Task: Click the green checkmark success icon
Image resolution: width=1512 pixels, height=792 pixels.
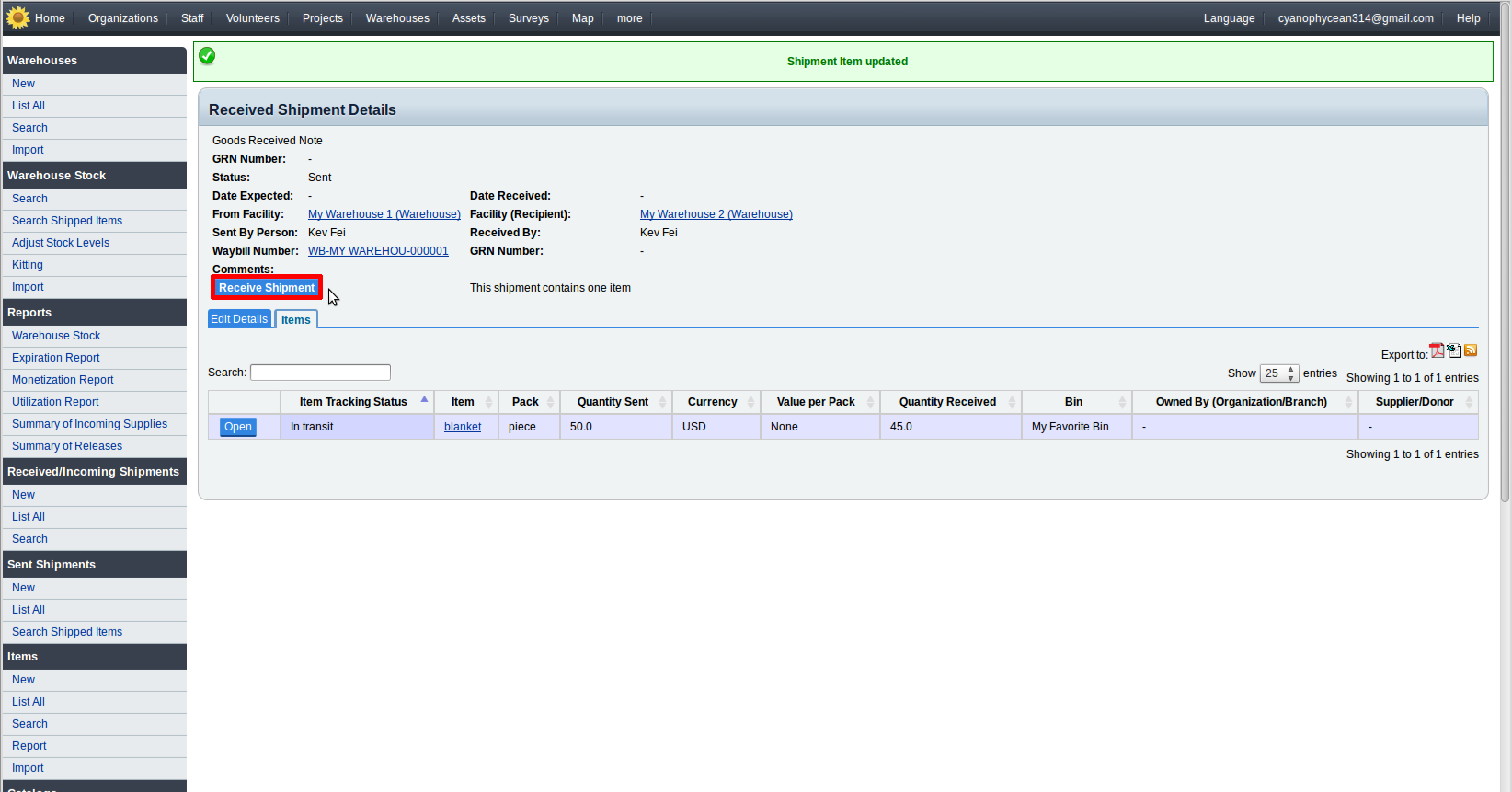Action: (x=208, y=56)
